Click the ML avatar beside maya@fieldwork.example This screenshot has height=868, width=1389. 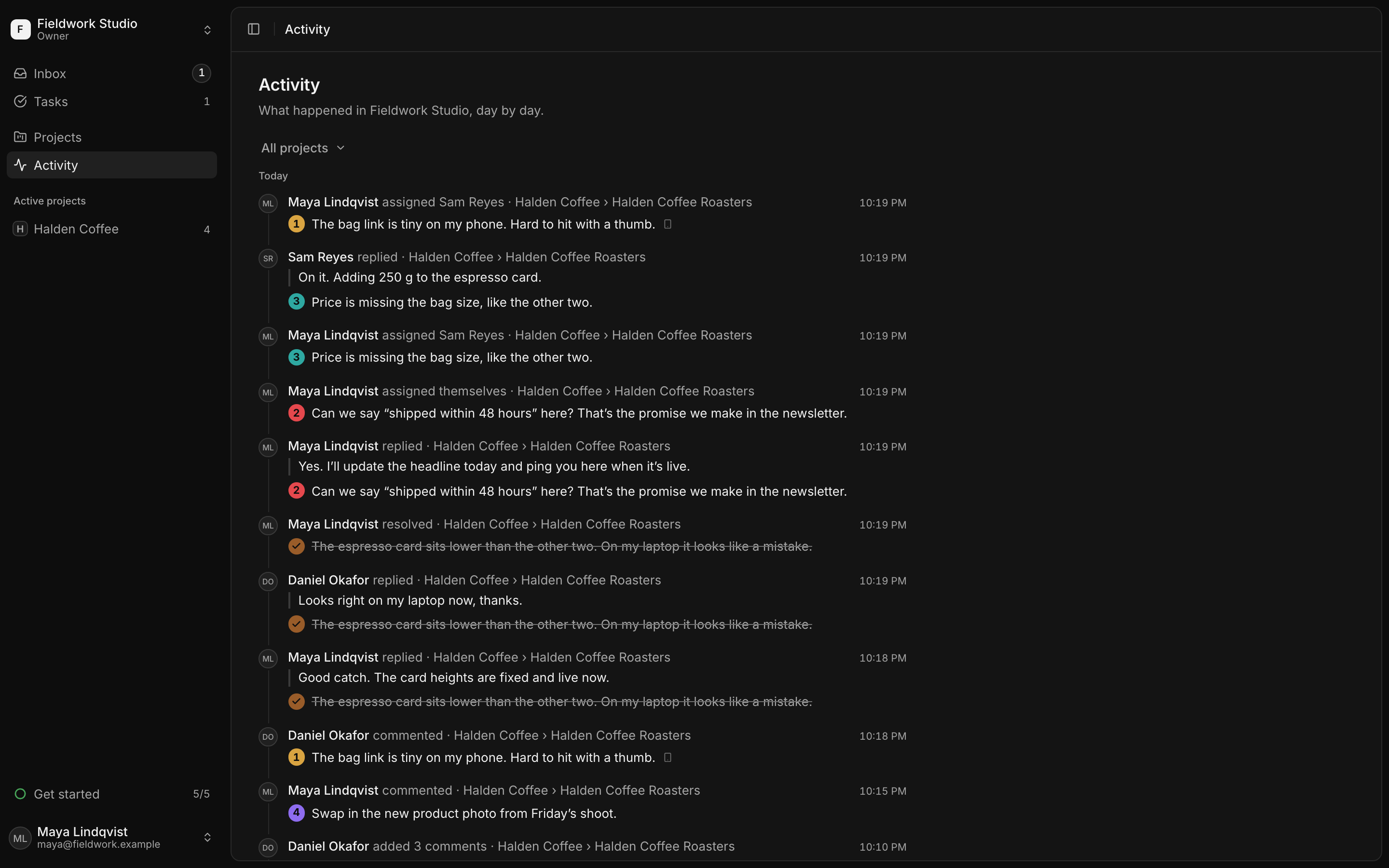coord(20,838)
